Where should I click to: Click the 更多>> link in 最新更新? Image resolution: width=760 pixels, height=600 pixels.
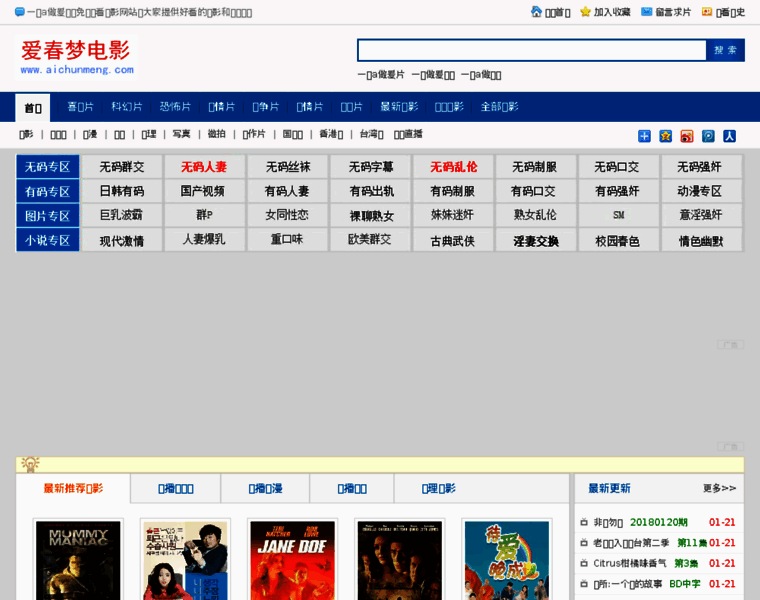[x=719, y=488]
